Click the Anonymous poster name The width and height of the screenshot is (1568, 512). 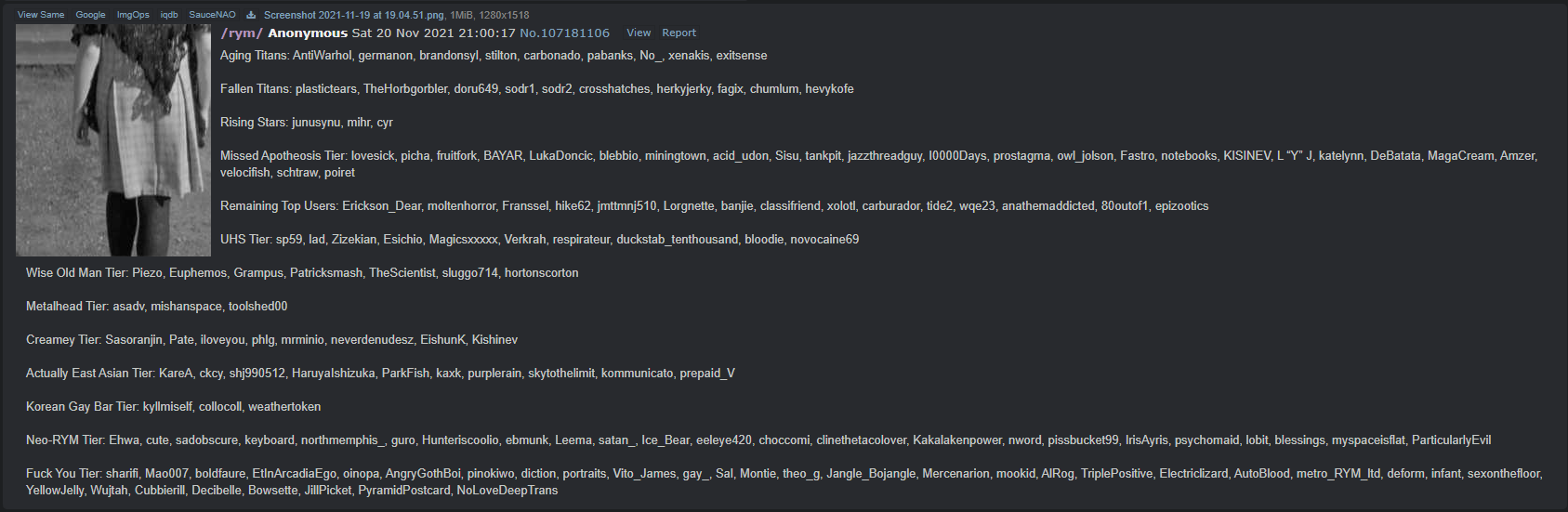click(x=308, y=33)
